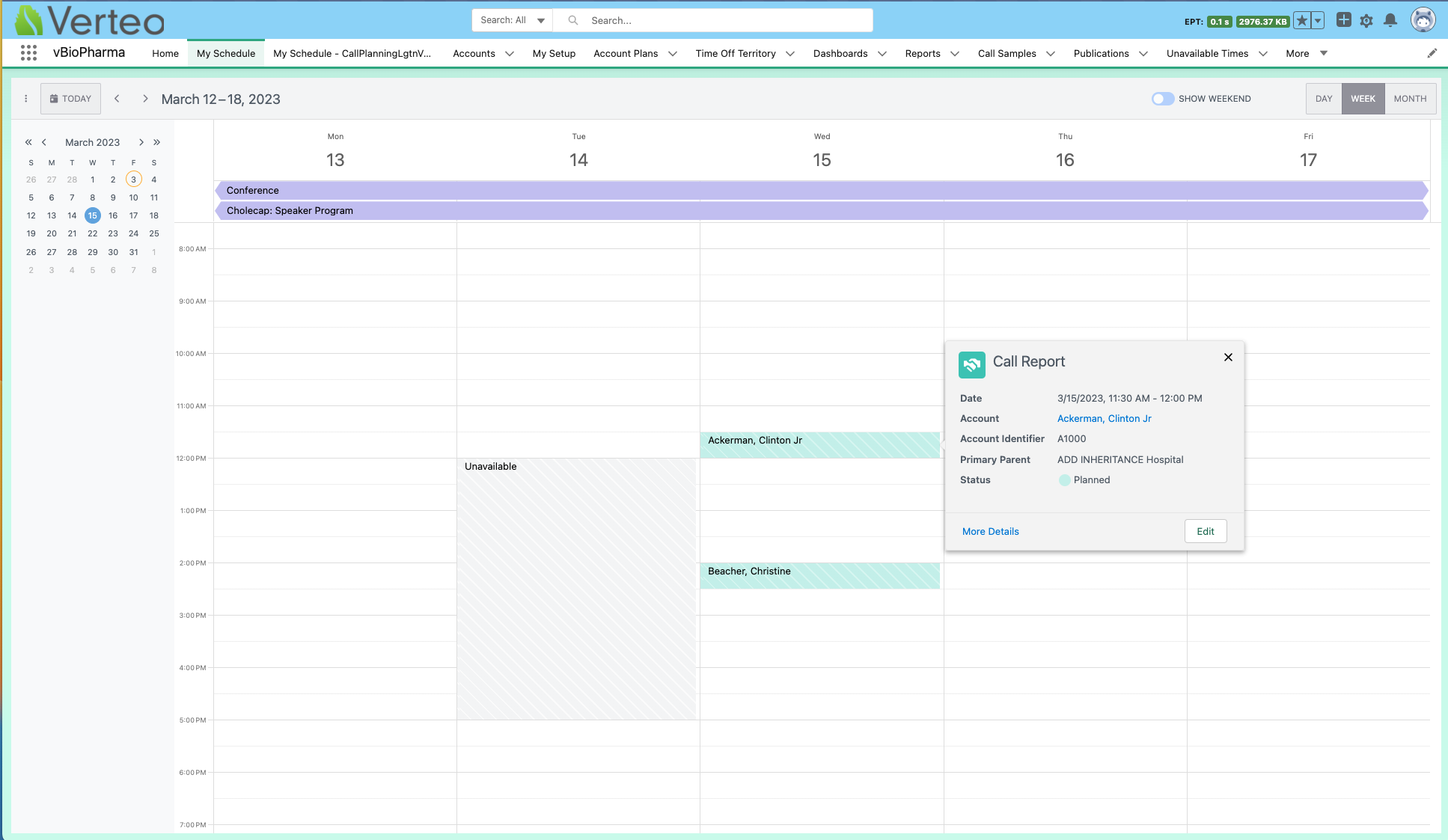
Task: Expand the Accounts tab dropdown chevron
Action: coord(510,54)
